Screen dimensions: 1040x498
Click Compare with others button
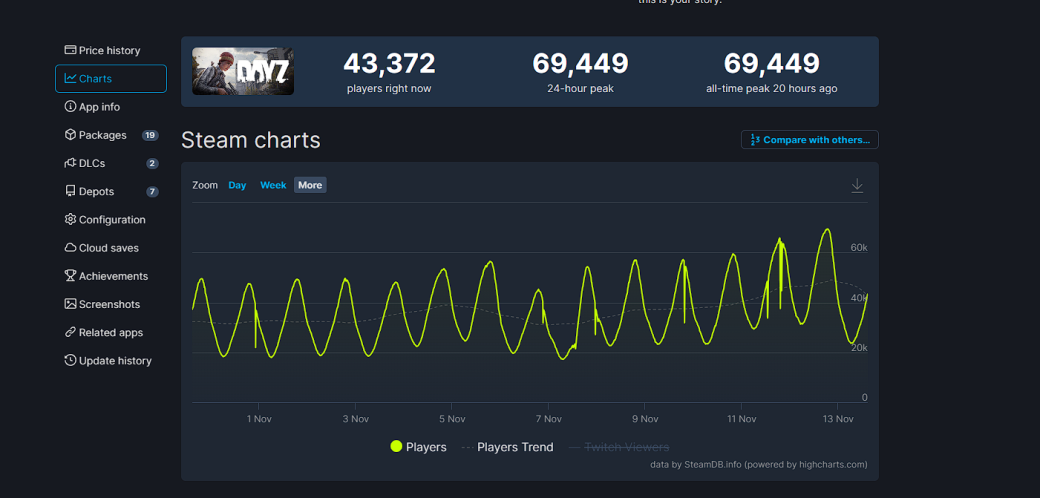[810, 140]
